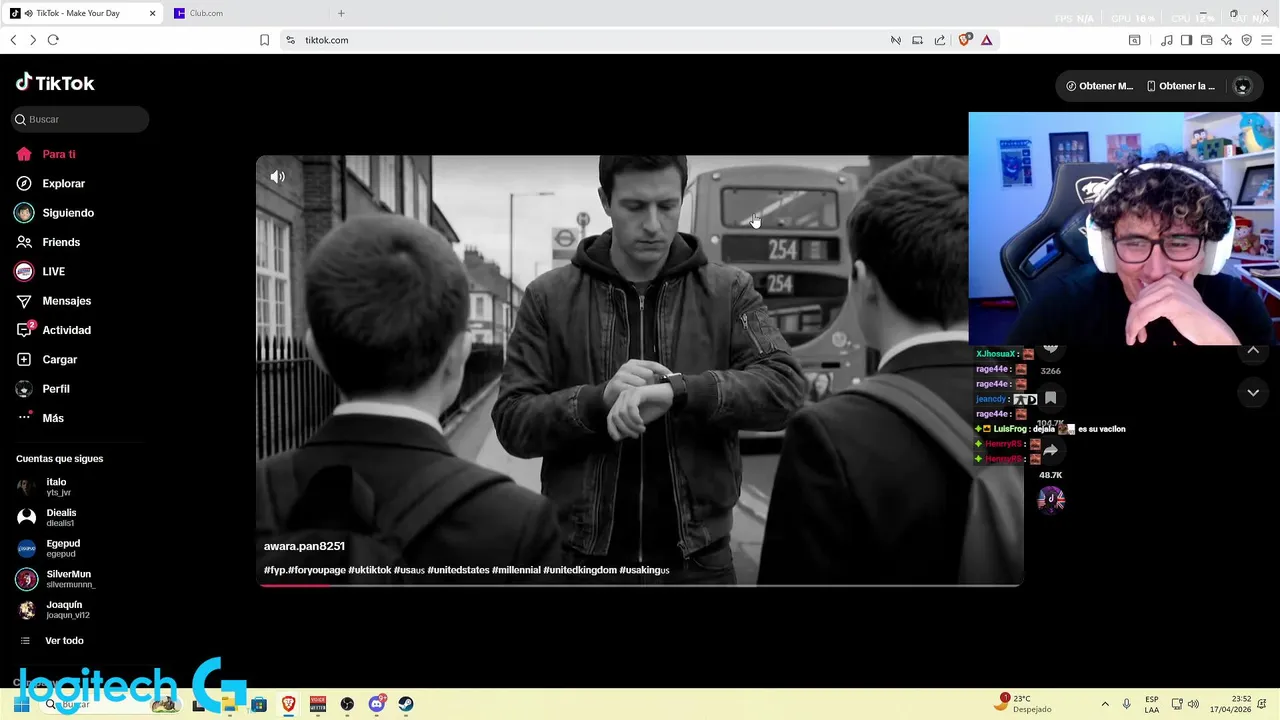1280x720 pixels.
Task: Go to the next video with down chevron
Action: coord(1253,393)
